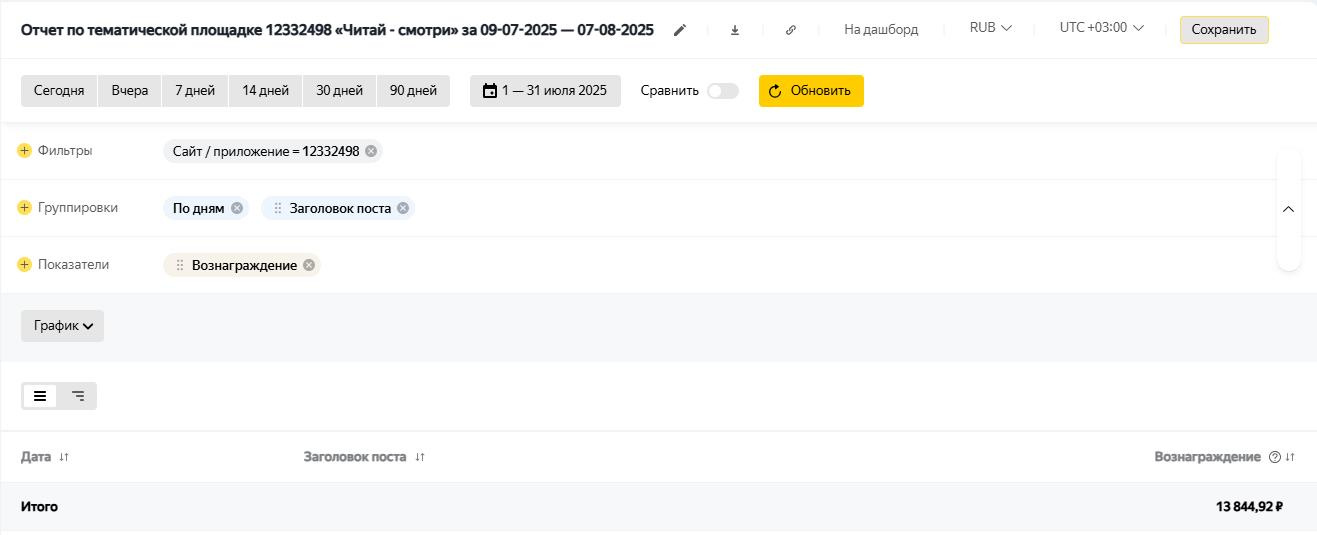Select the 'Сегодня' period

coord(59,91)
